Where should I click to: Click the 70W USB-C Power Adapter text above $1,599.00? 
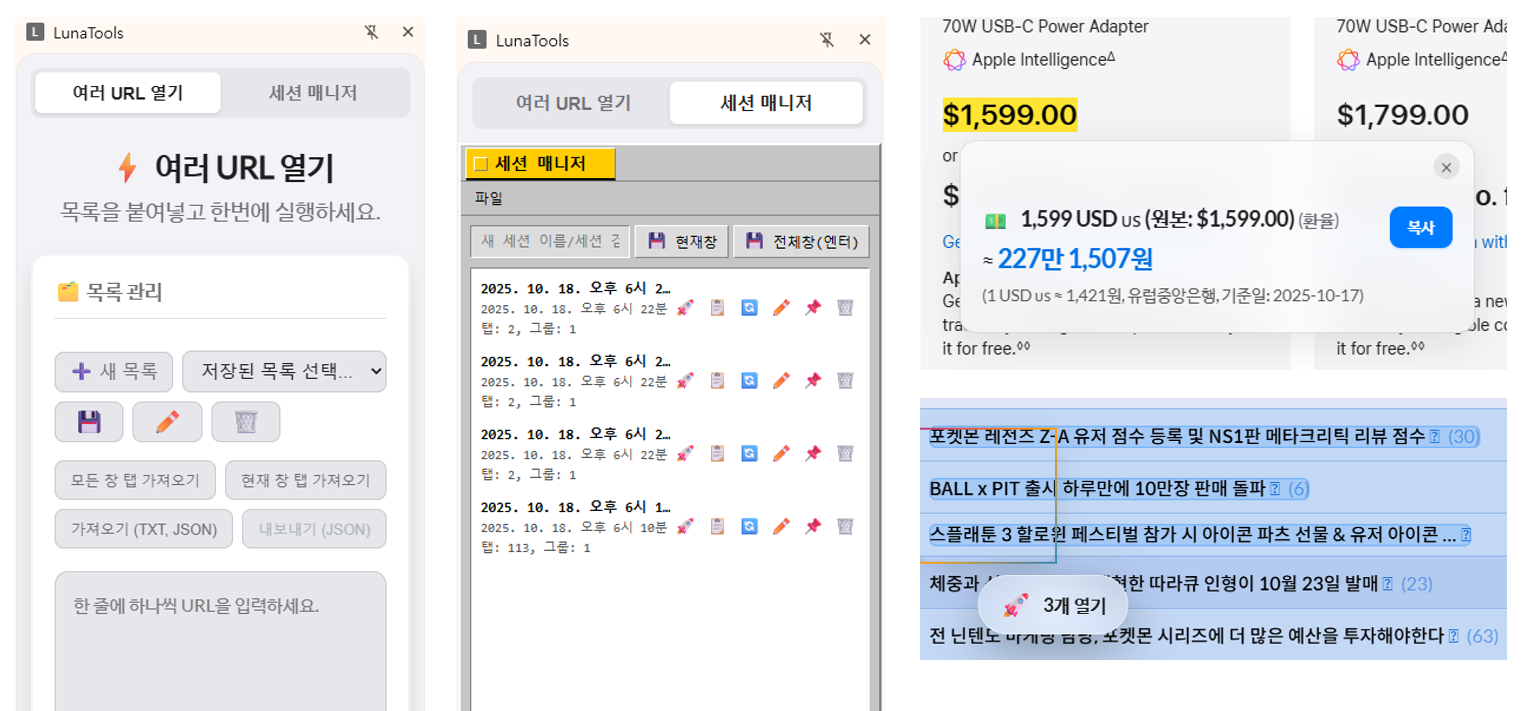[1046, 27]
